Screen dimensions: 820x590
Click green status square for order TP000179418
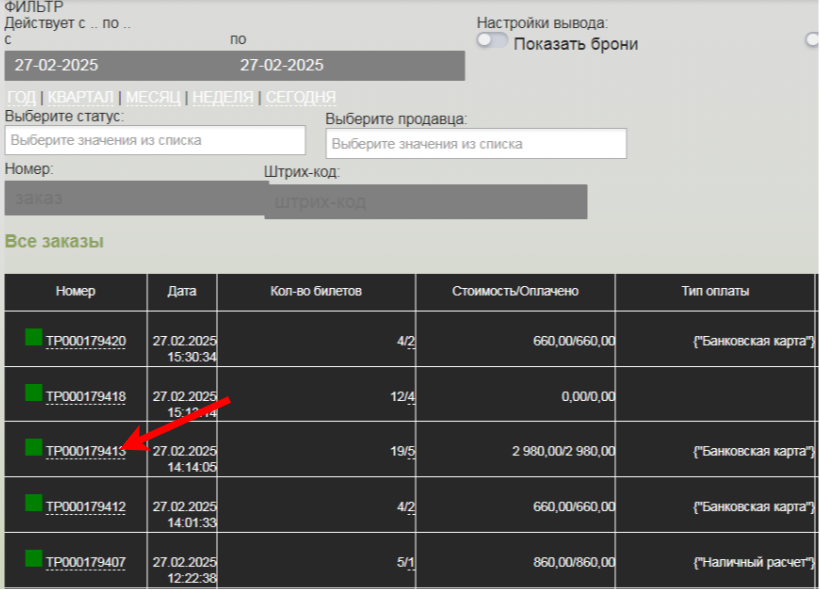coord(34,392)
